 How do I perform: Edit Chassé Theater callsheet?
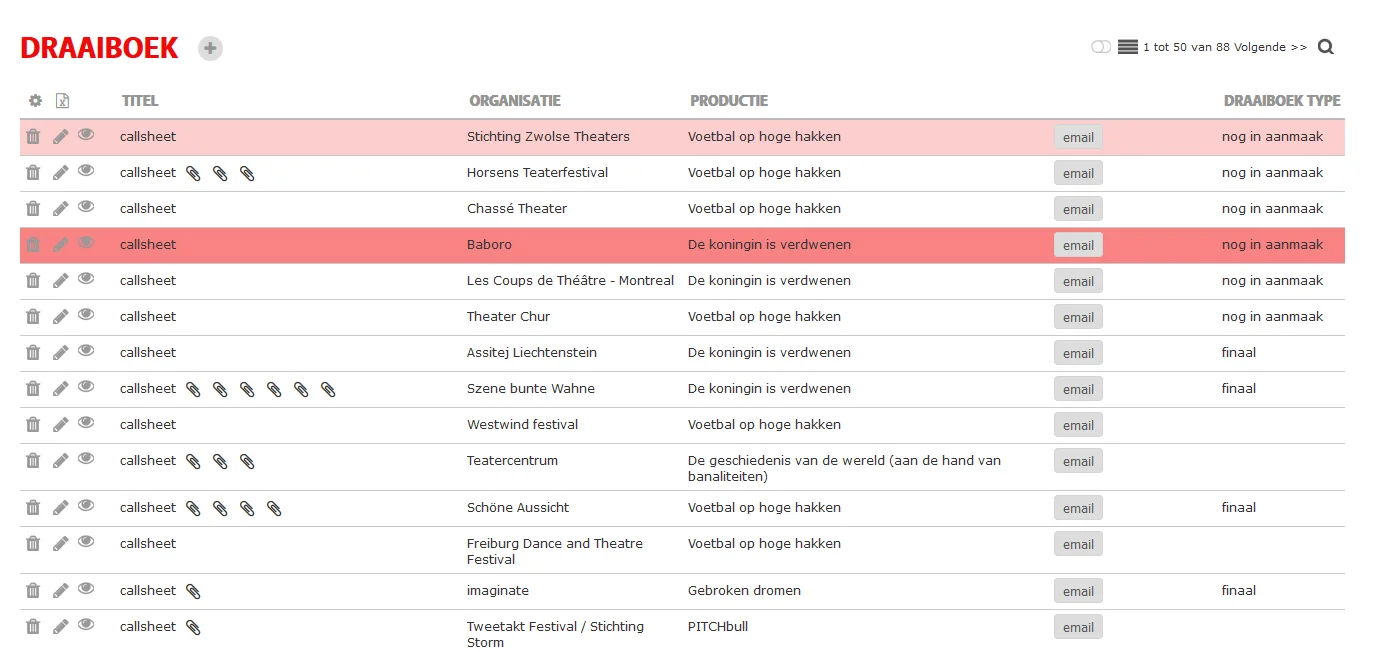pyautogui.click(x=61, y=209)
